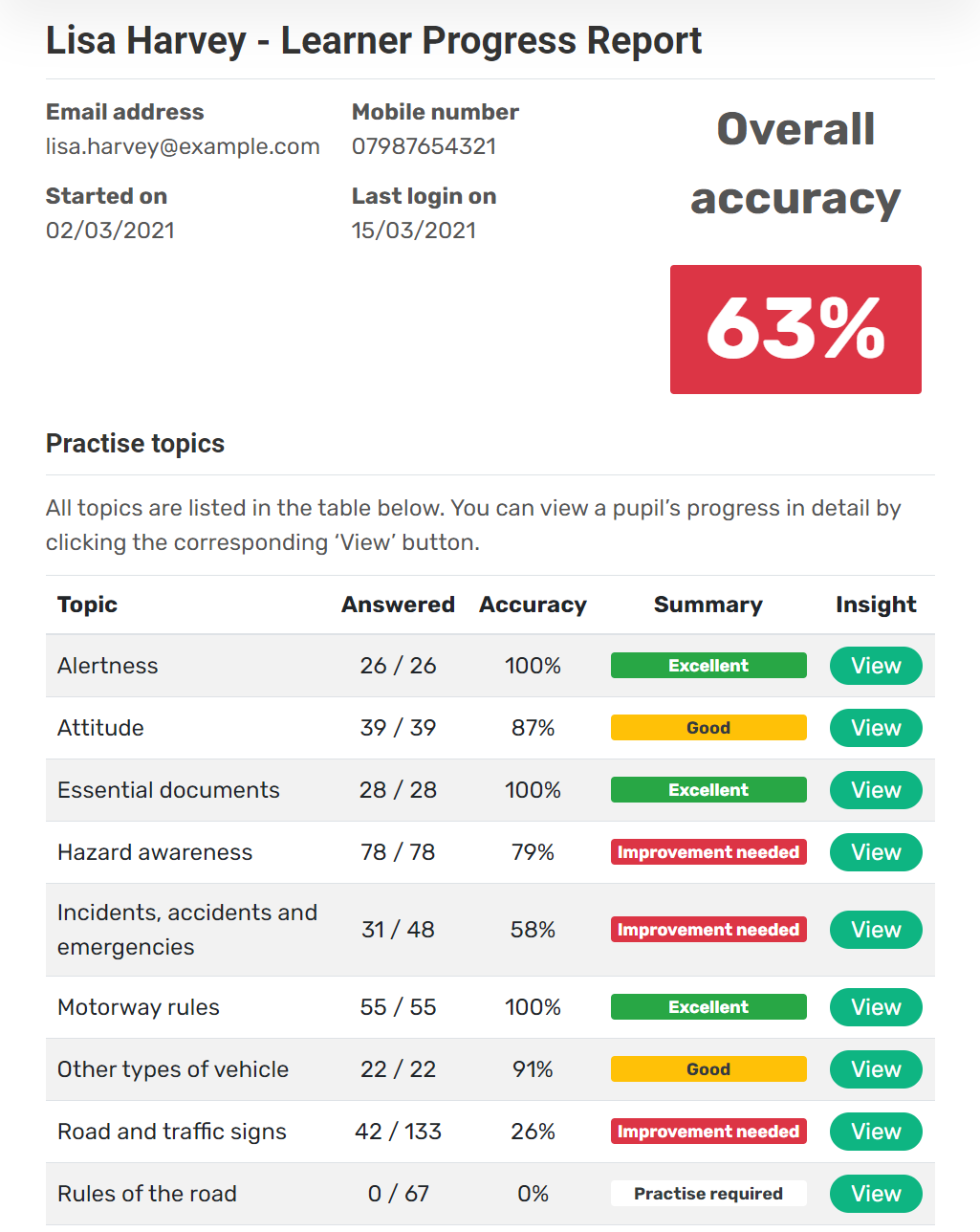Click View for Other types of vehicle
This screenshot has height=1232, width=980.
(x=876, y=1069)
